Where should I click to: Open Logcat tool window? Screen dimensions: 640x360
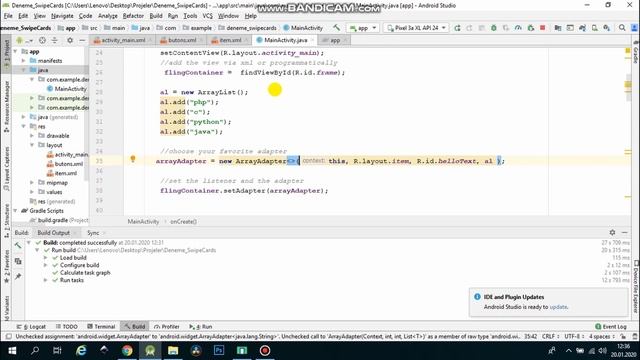point(31,327)
